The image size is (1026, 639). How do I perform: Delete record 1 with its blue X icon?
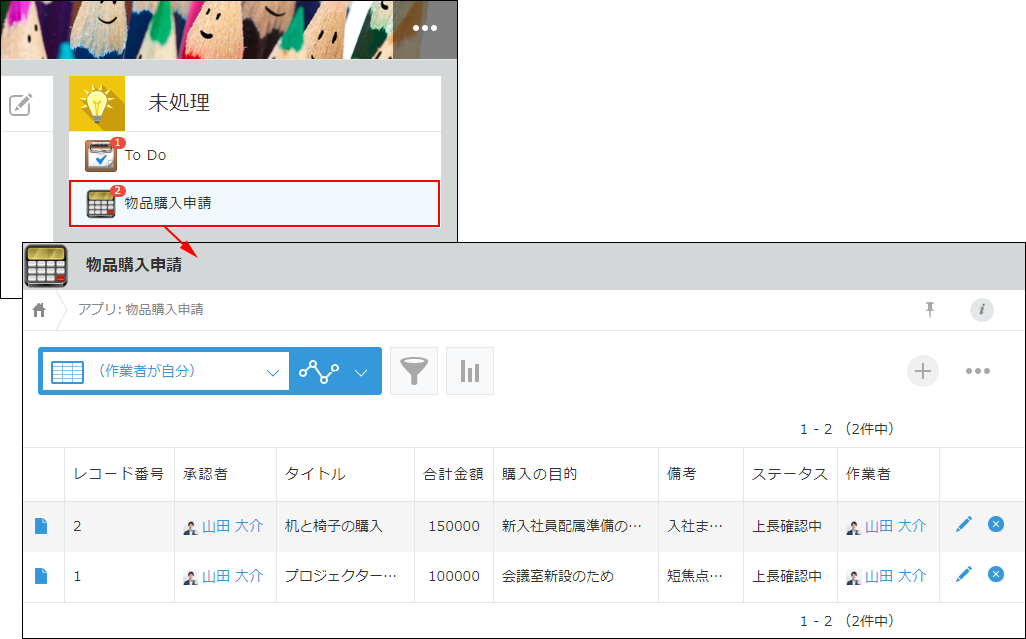click(x=995, y=575)
